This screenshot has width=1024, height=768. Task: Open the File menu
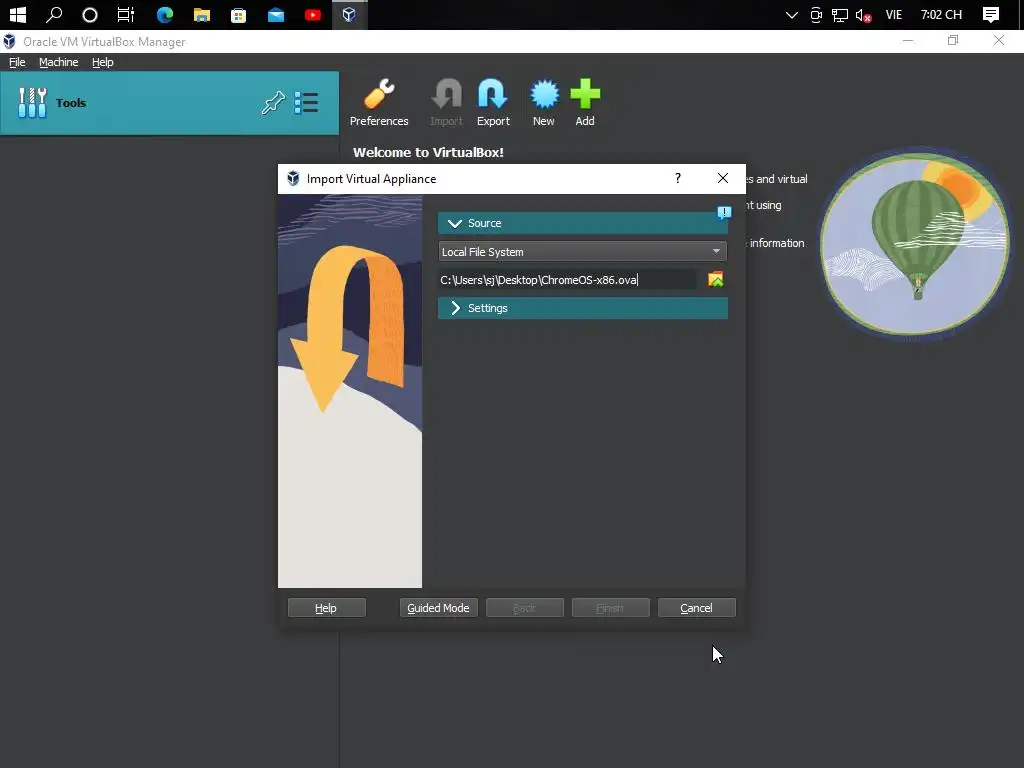tap(17, 62)
